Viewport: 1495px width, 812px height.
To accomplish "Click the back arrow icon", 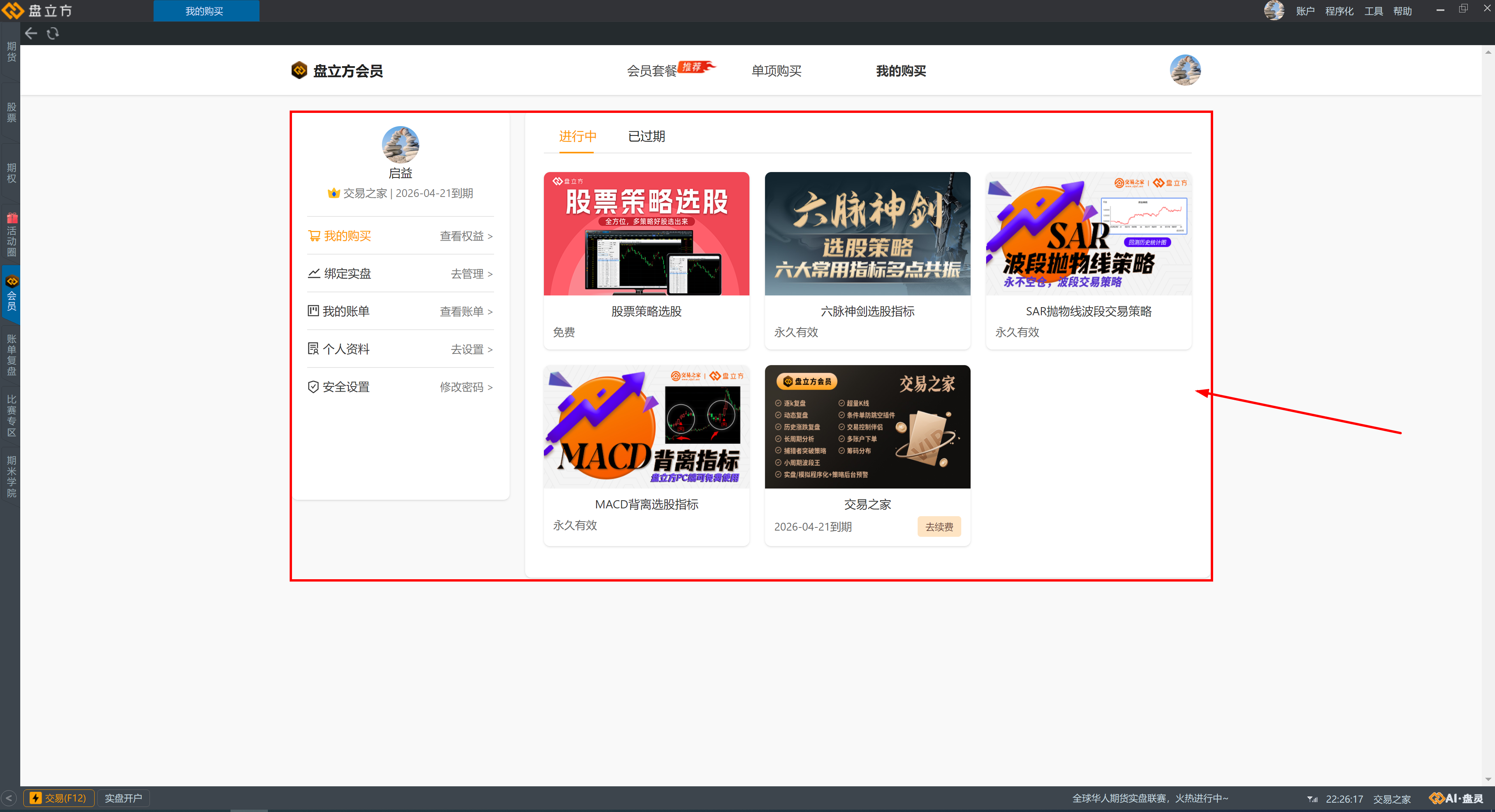I will pyautogui.click(x=31, y=33).
